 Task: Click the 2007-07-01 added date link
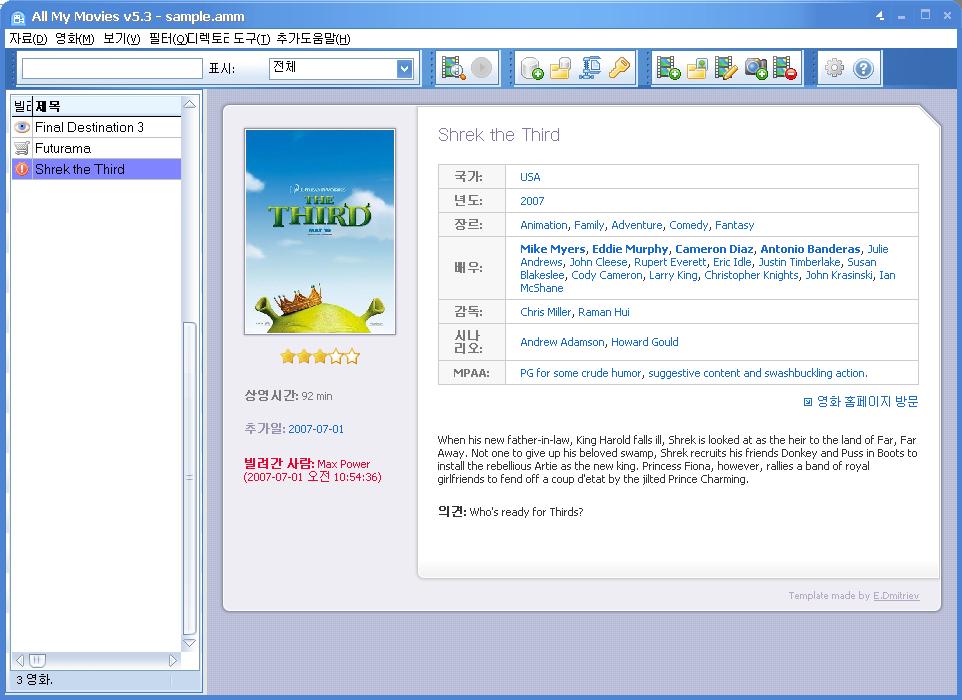[x=316, y=429]
